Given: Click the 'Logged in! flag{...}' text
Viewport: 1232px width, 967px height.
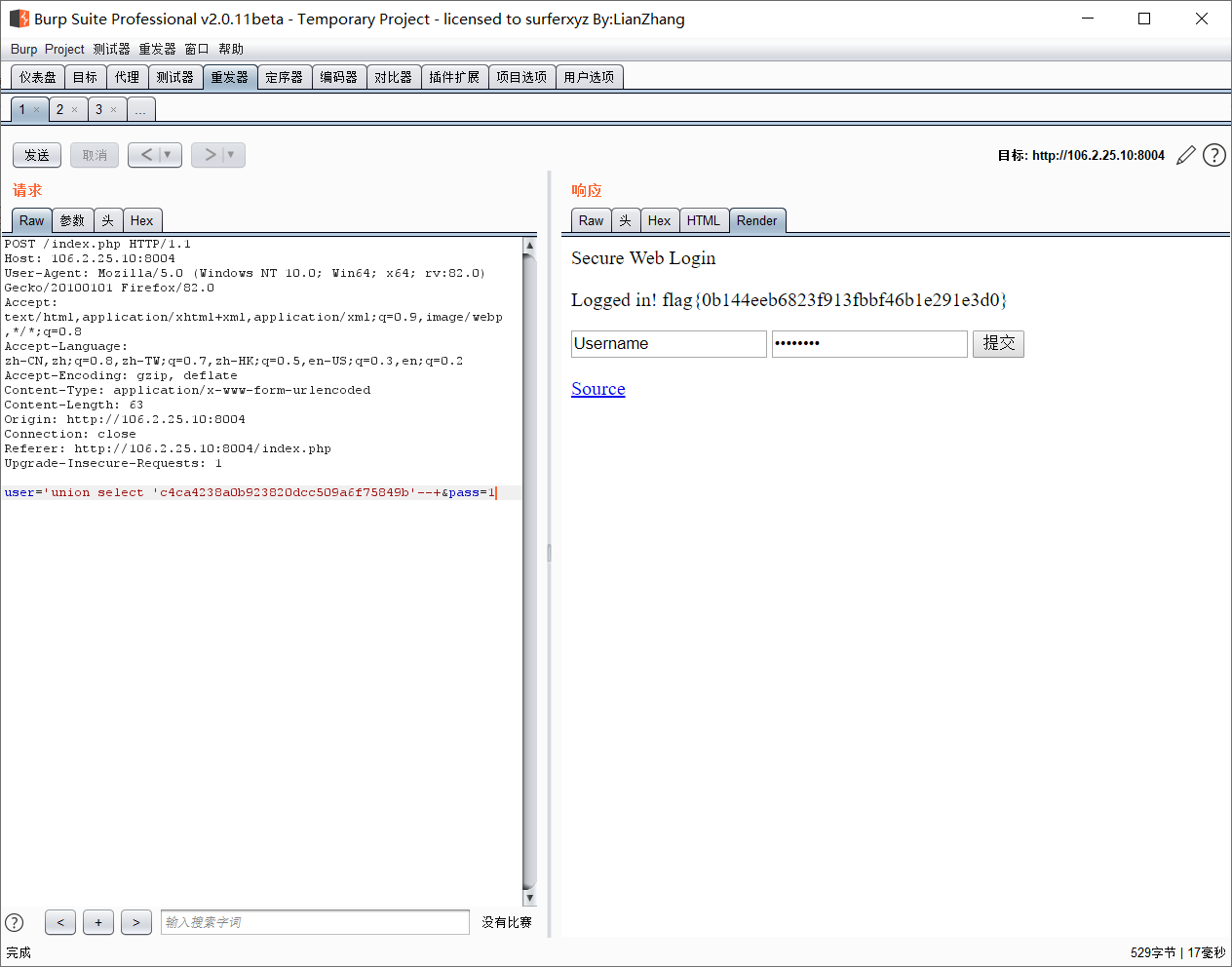Looking at the screenshot, I should (789, 300).
